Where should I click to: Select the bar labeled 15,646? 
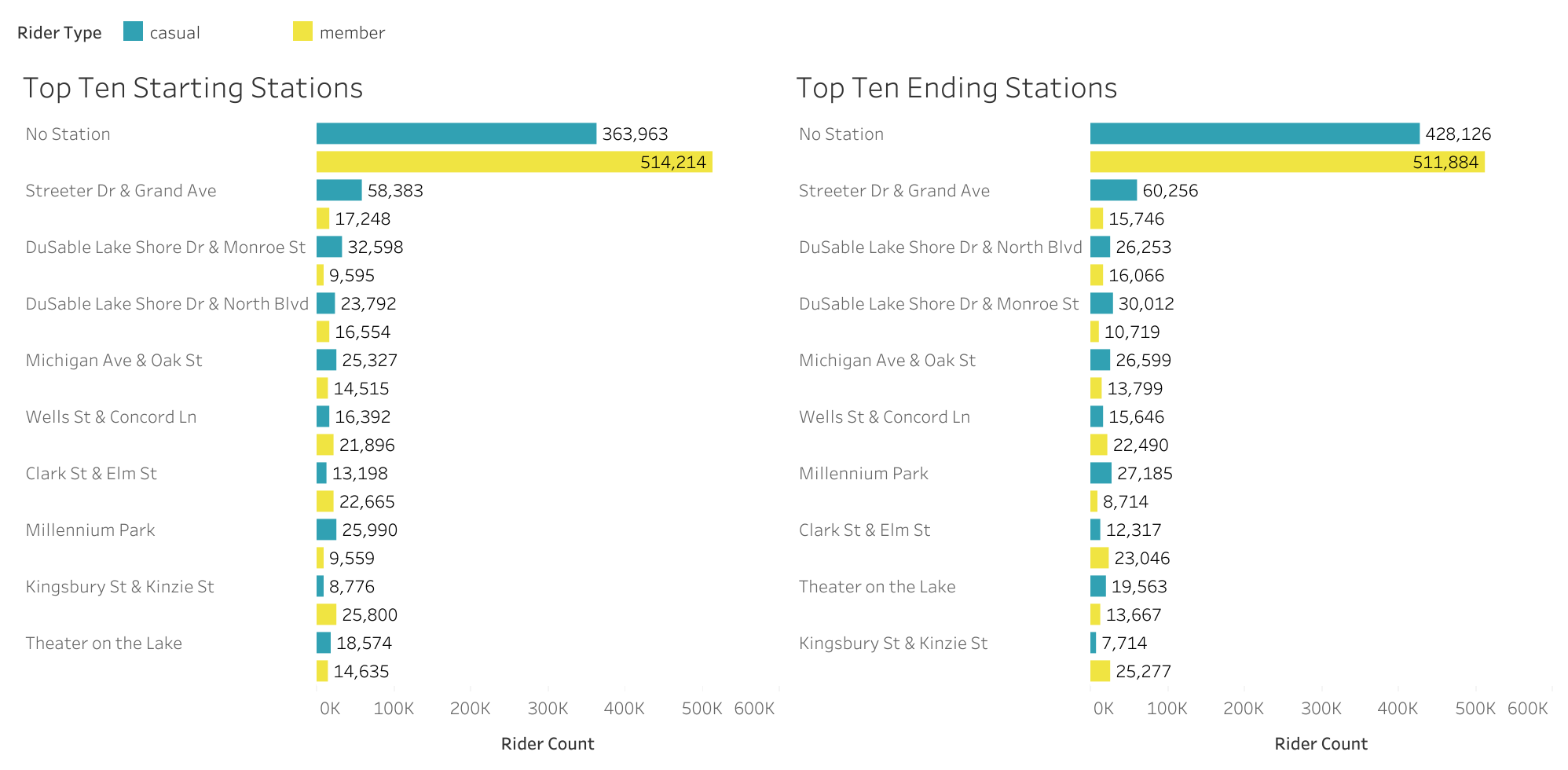click(x=1097, y=416)
